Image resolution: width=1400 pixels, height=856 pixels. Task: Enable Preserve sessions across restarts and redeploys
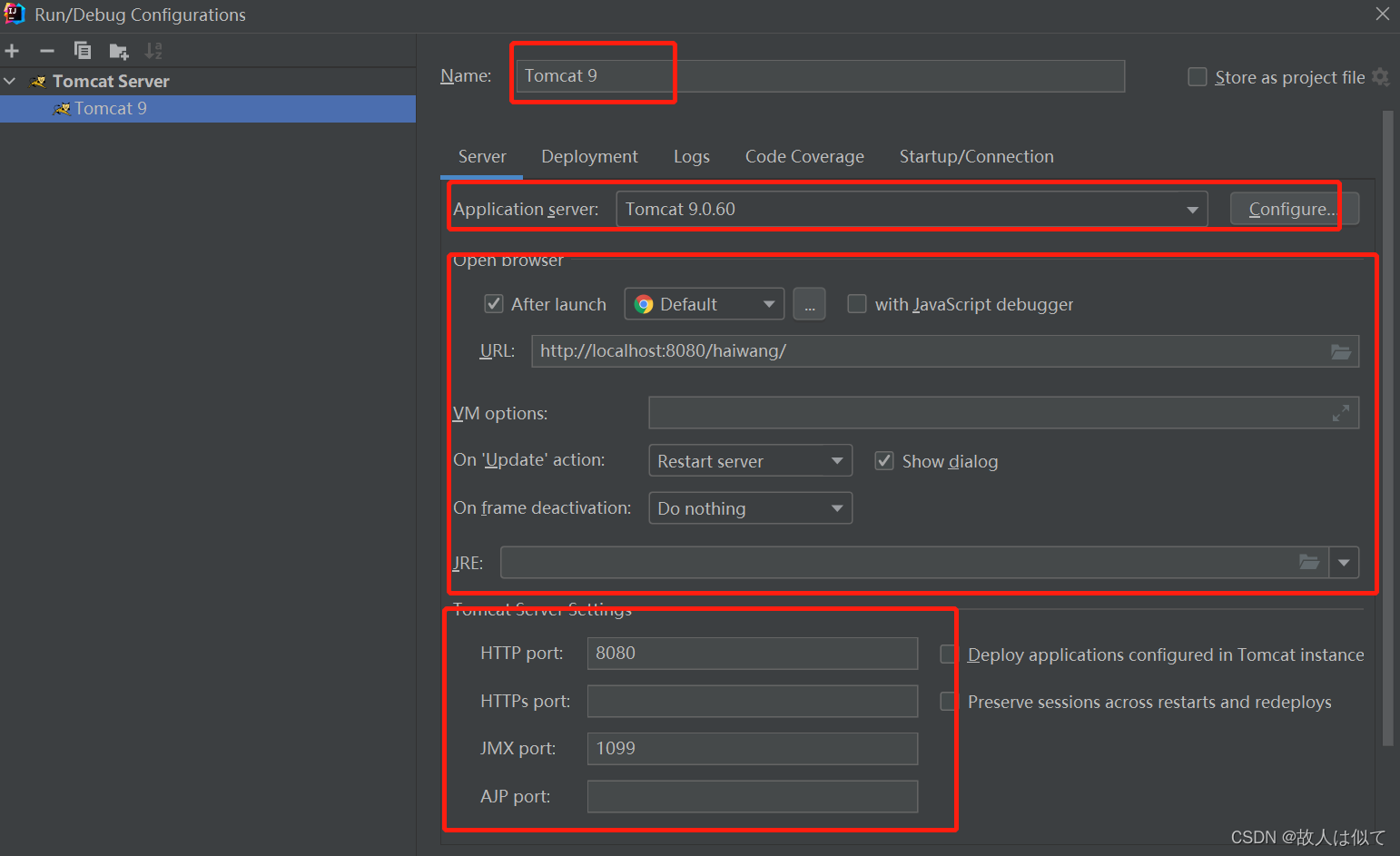coord(949,702)
